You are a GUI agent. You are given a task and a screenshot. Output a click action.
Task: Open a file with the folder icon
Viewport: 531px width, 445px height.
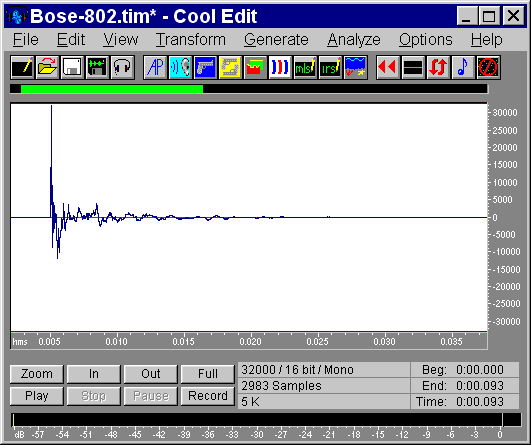coord(47,67)
